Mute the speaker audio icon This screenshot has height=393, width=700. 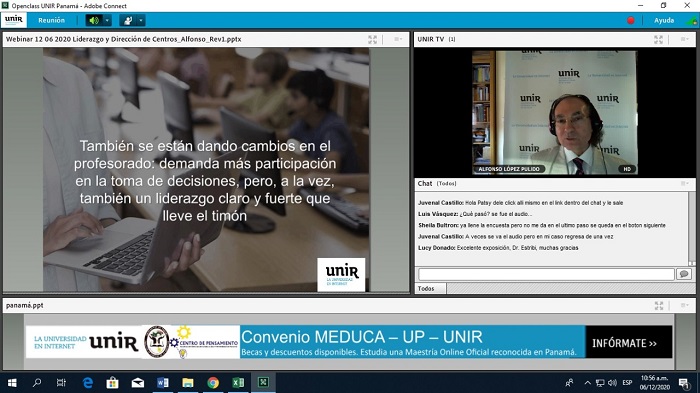(x=94, y=21)
